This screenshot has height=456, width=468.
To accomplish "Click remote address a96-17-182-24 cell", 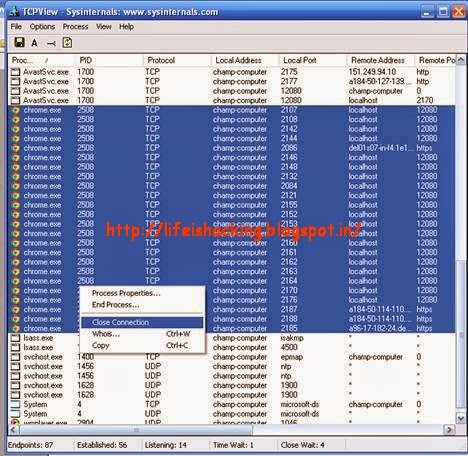I will pyautogui.click(x=380, y=328).
